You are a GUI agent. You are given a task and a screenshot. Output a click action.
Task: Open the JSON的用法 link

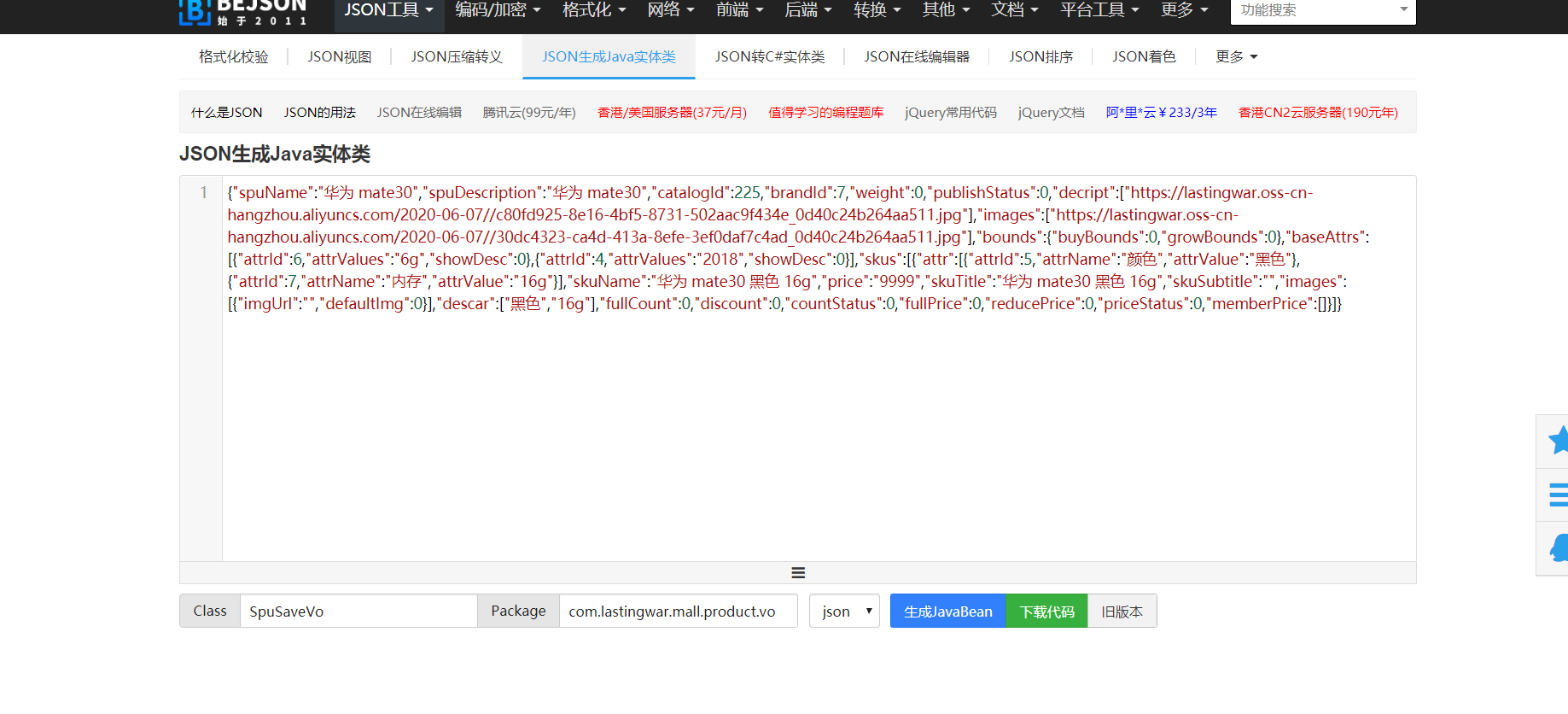[x=320, y=113]
